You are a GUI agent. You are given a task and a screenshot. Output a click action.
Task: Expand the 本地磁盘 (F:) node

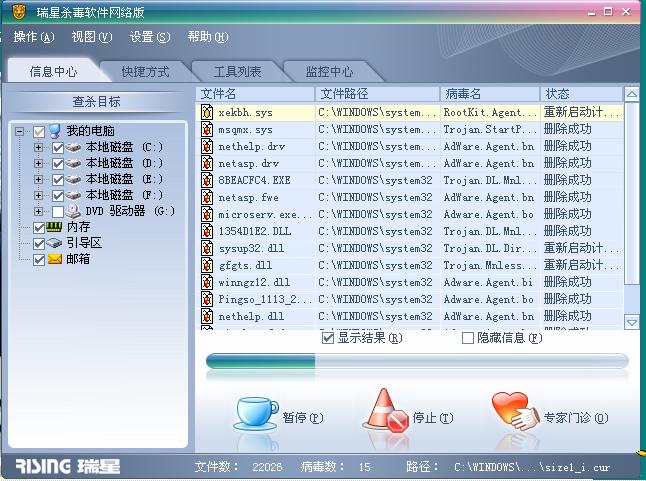click(38, 196)
